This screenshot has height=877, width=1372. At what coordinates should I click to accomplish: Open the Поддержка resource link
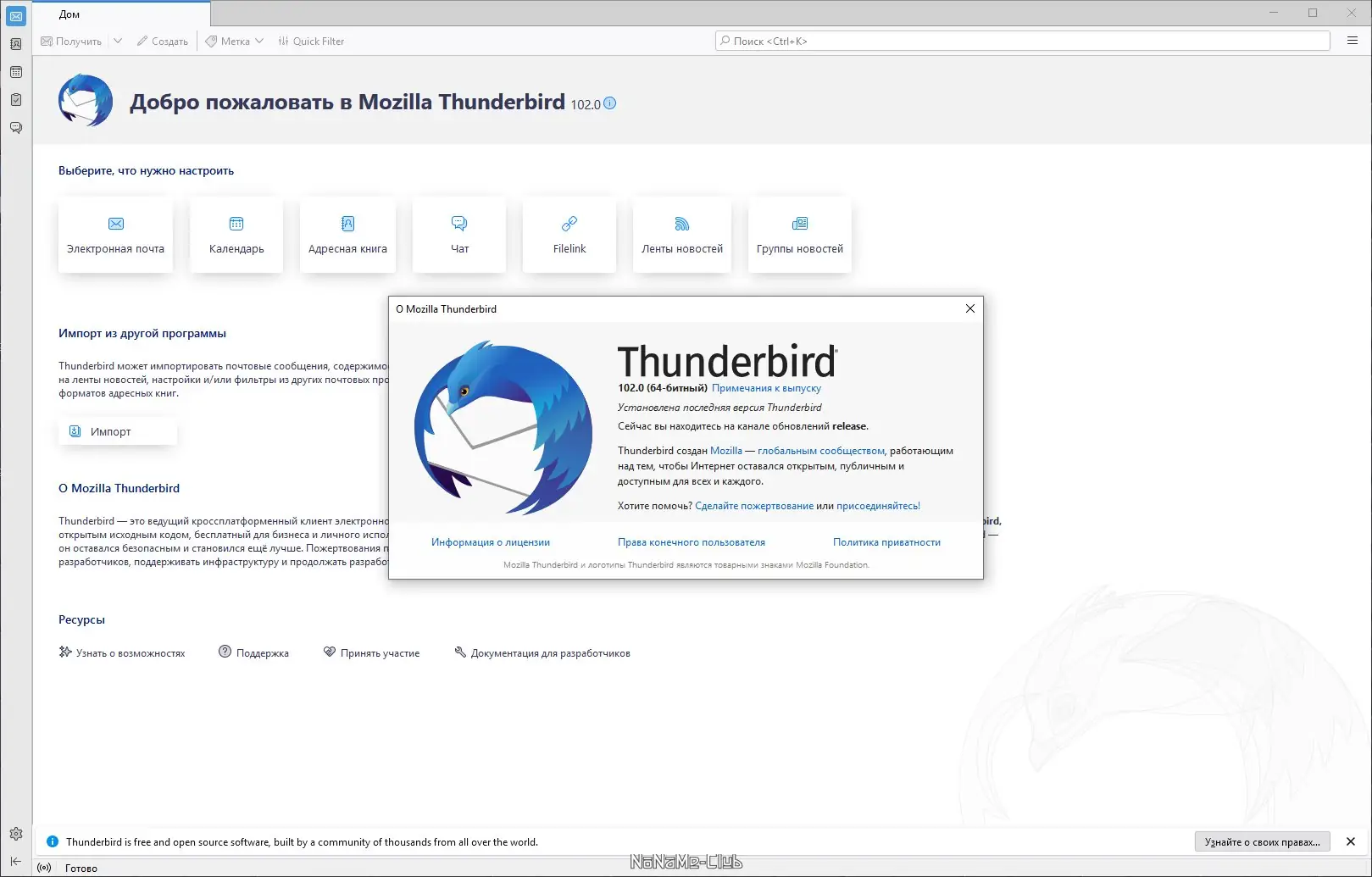(254, 652)
